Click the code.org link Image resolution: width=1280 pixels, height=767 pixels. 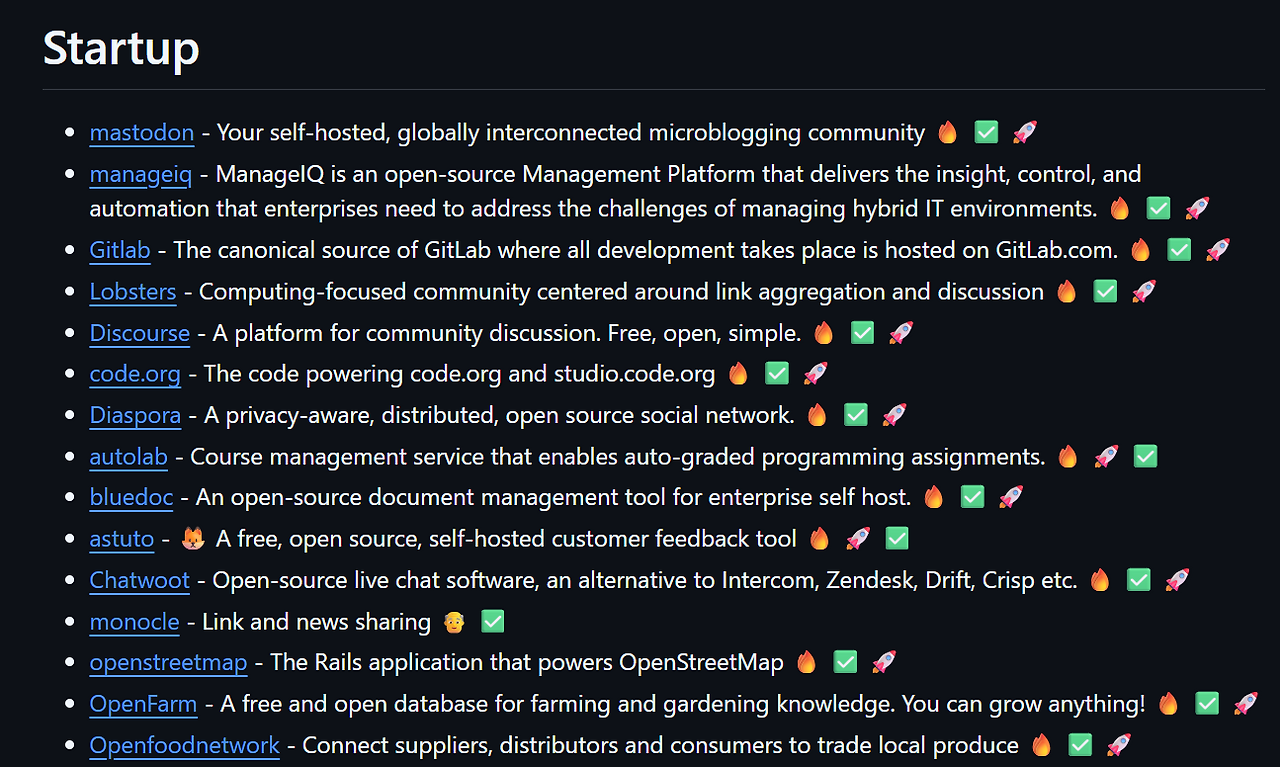135,374
